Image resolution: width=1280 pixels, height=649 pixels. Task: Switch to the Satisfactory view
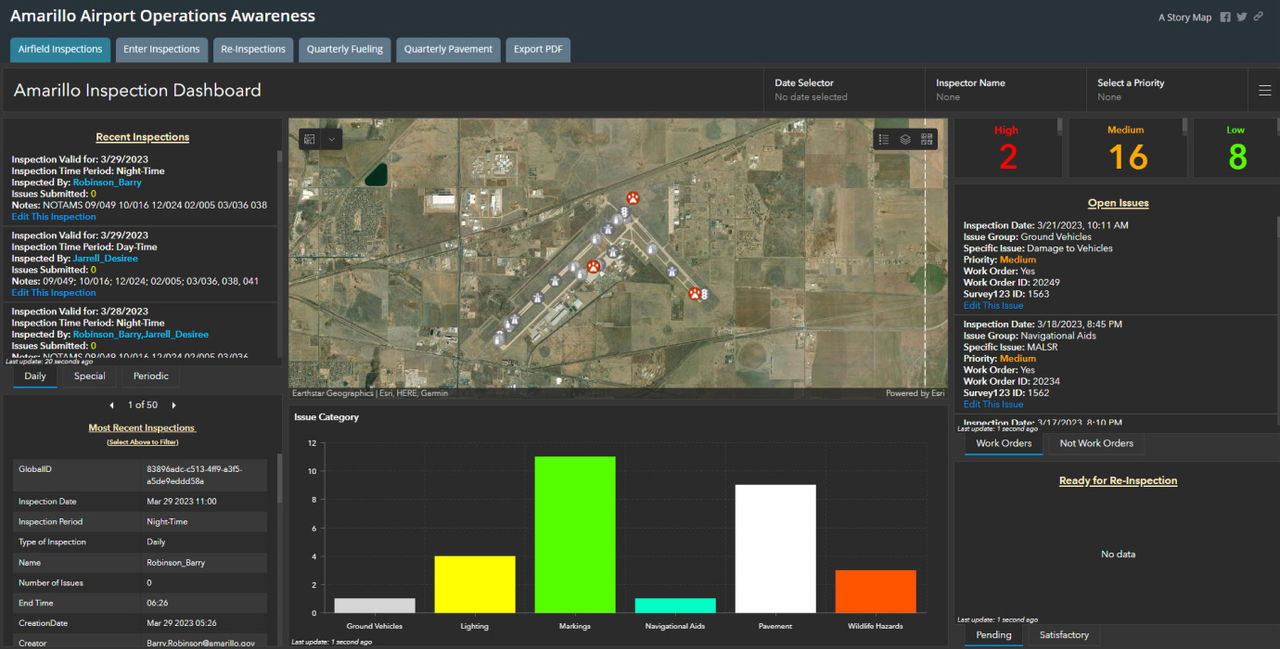click(x=1063, y=635)
